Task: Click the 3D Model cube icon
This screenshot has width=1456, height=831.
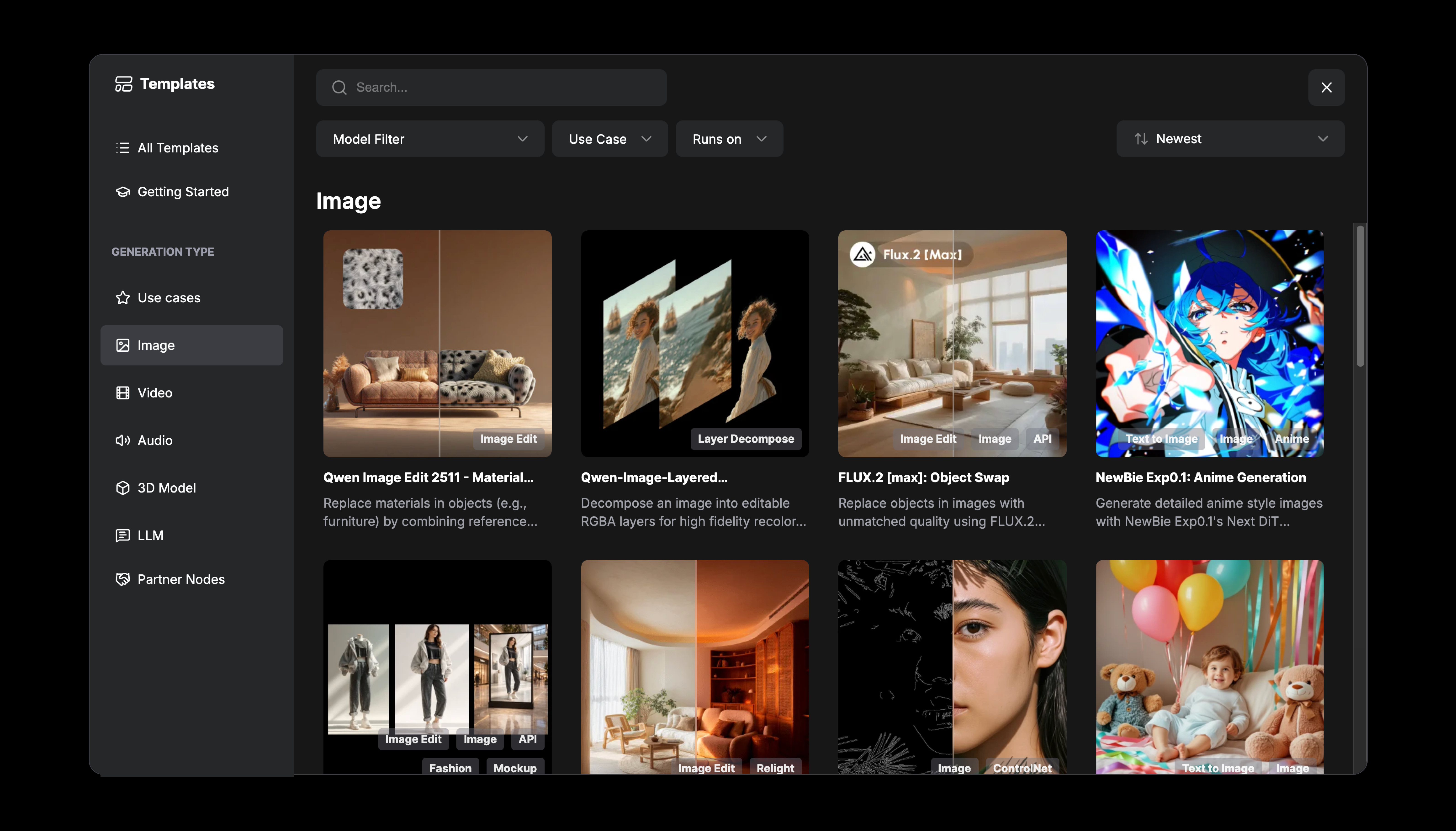Action: point(123,488)
